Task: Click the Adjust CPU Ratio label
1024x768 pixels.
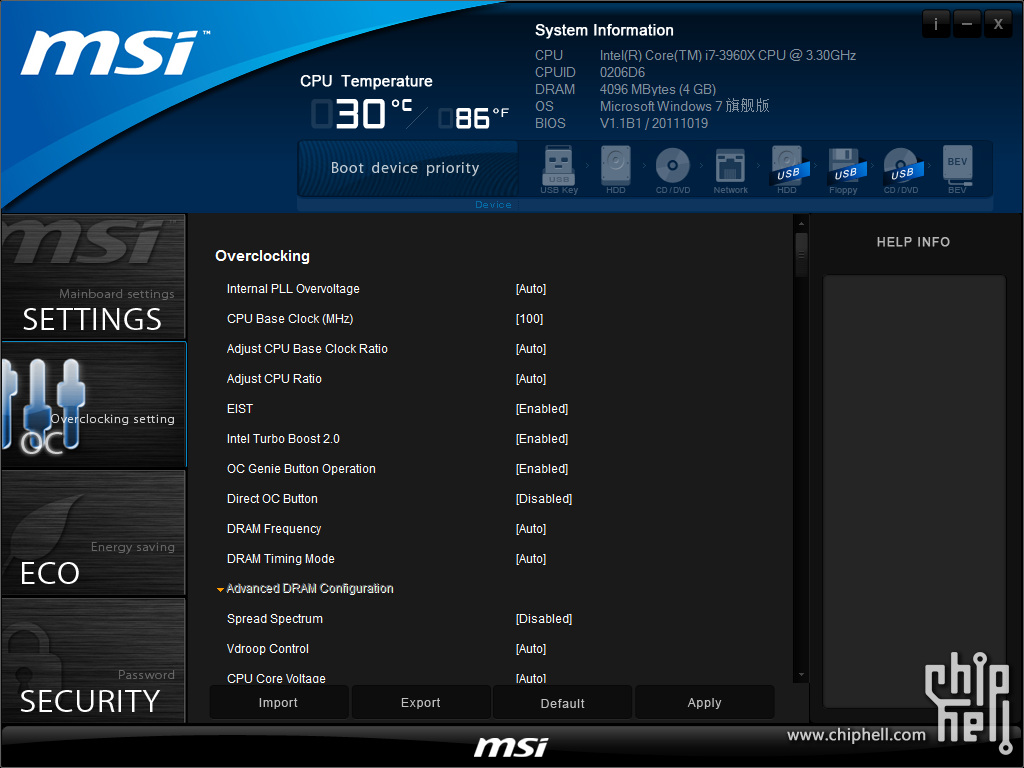Action: [x=274, y=379]
